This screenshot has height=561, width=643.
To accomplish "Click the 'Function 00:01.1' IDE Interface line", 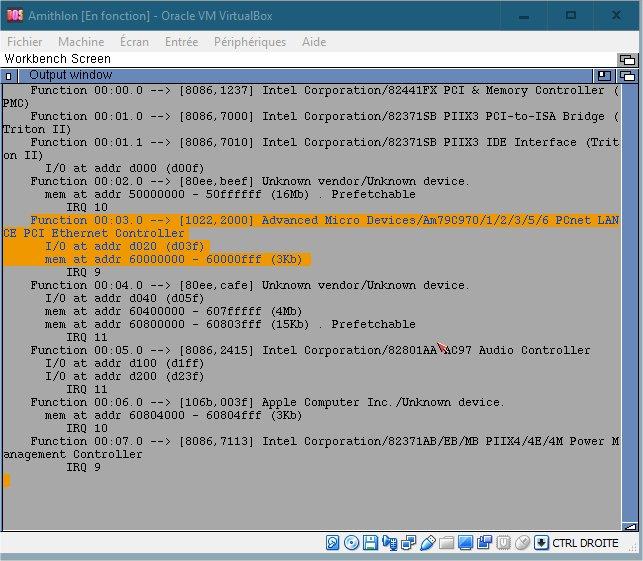I will 311,149.
